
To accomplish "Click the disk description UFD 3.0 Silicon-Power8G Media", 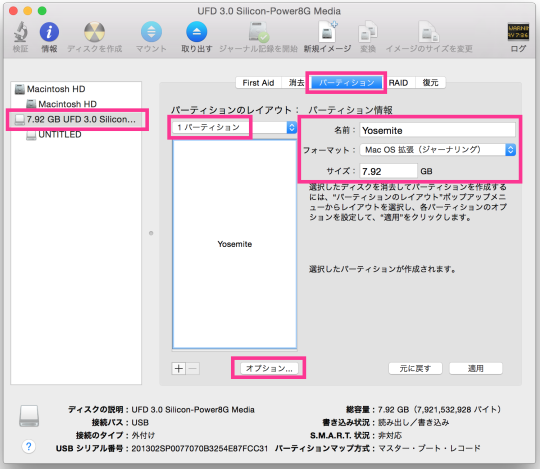I will point(193,409).
